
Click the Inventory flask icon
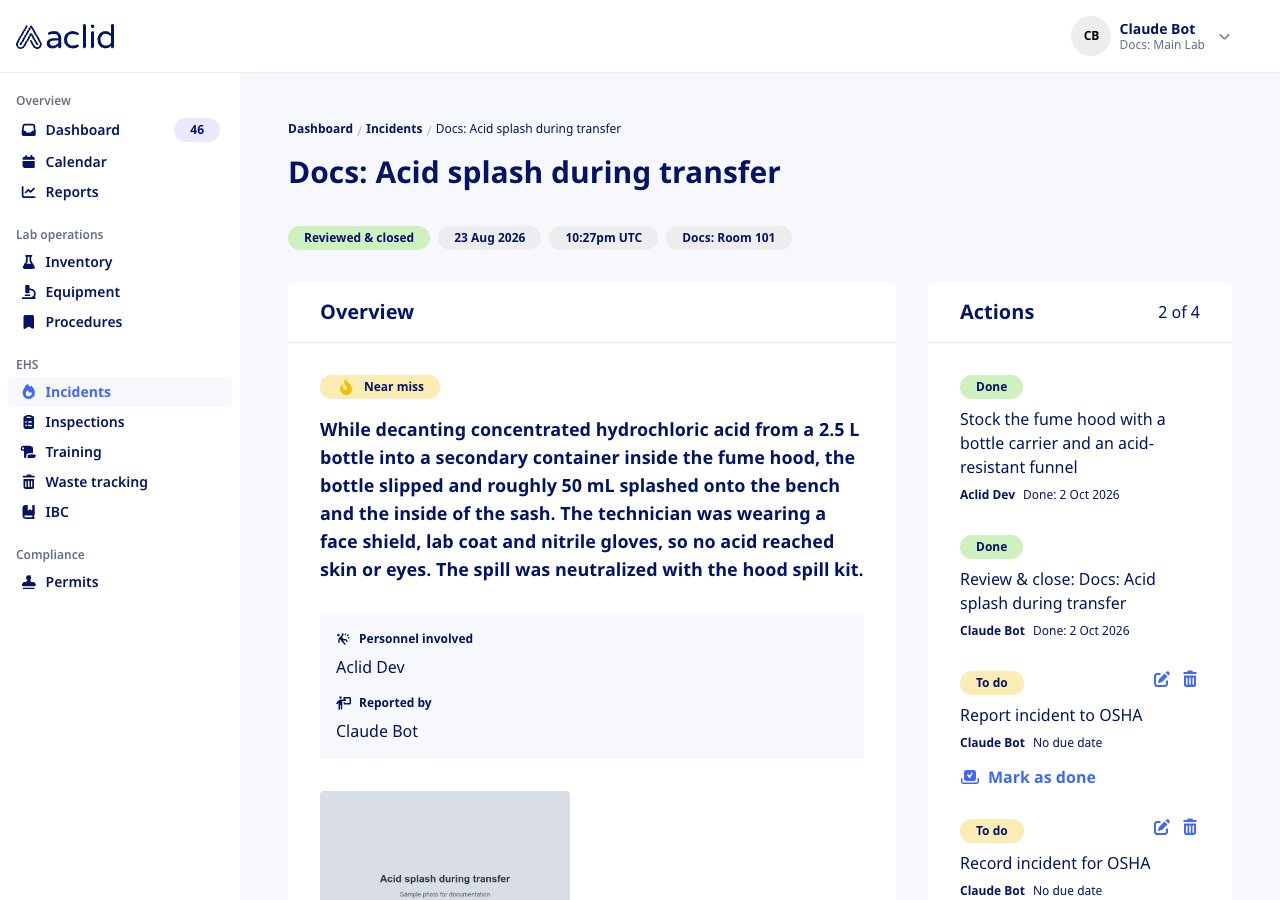[x=29, y=262]
